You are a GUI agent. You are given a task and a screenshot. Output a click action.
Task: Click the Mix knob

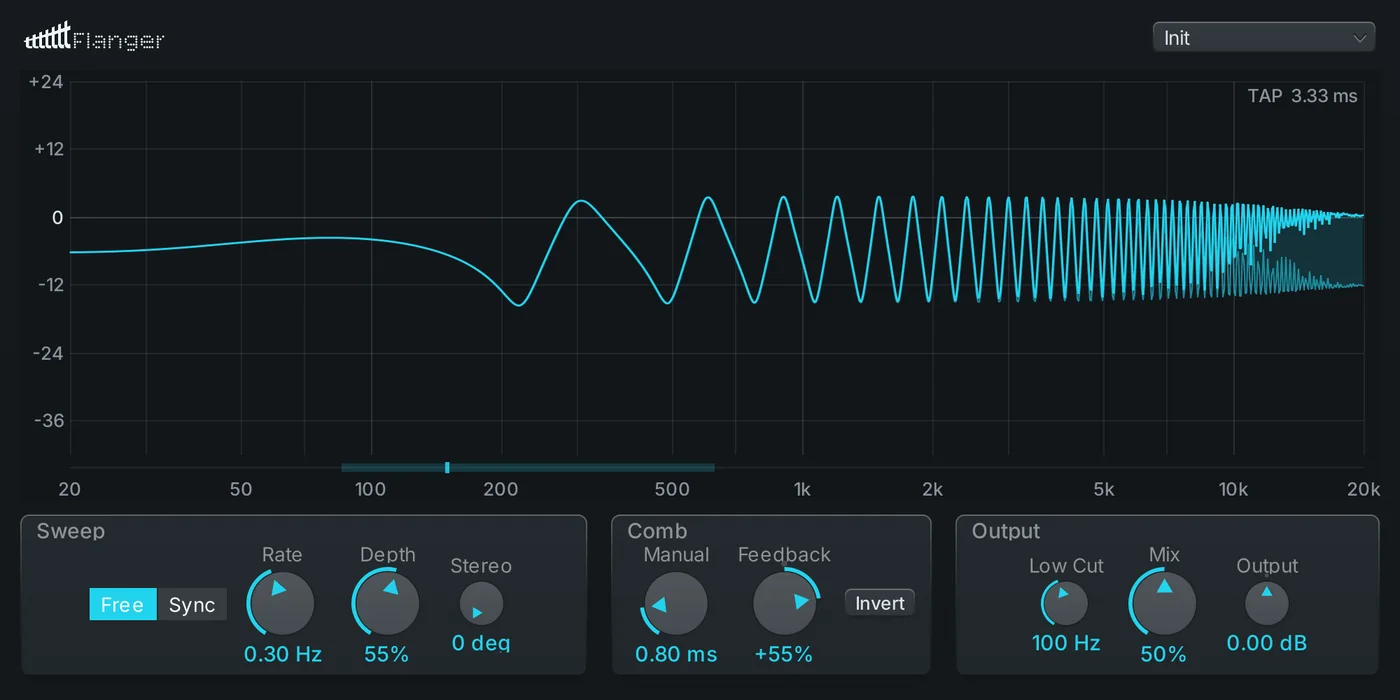[x=1163, y=603]
